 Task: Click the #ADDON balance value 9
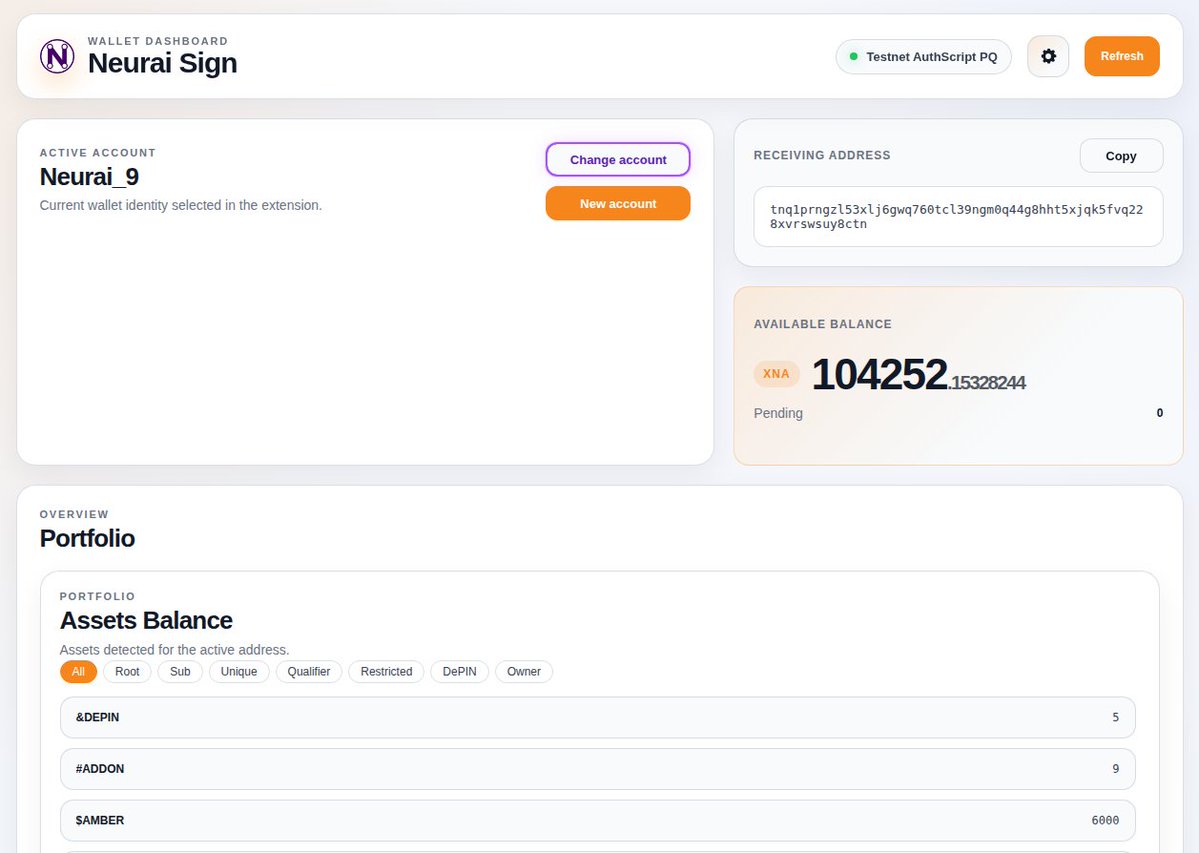click(1116, 769)
